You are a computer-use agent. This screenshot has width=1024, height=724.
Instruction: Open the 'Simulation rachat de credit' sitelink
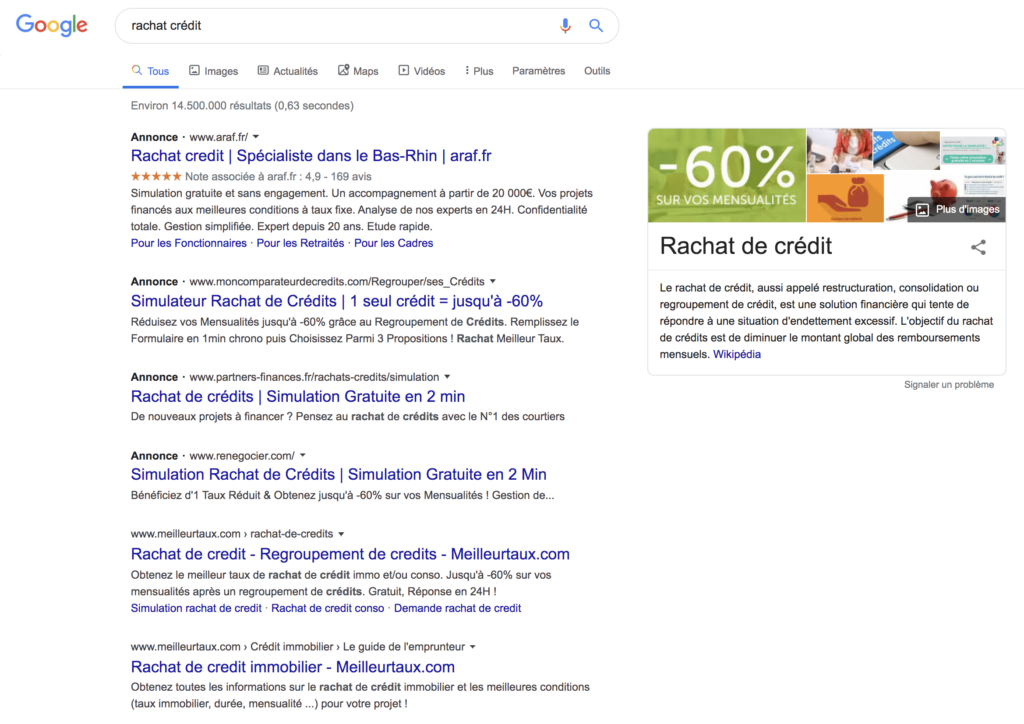pos(196,608)
